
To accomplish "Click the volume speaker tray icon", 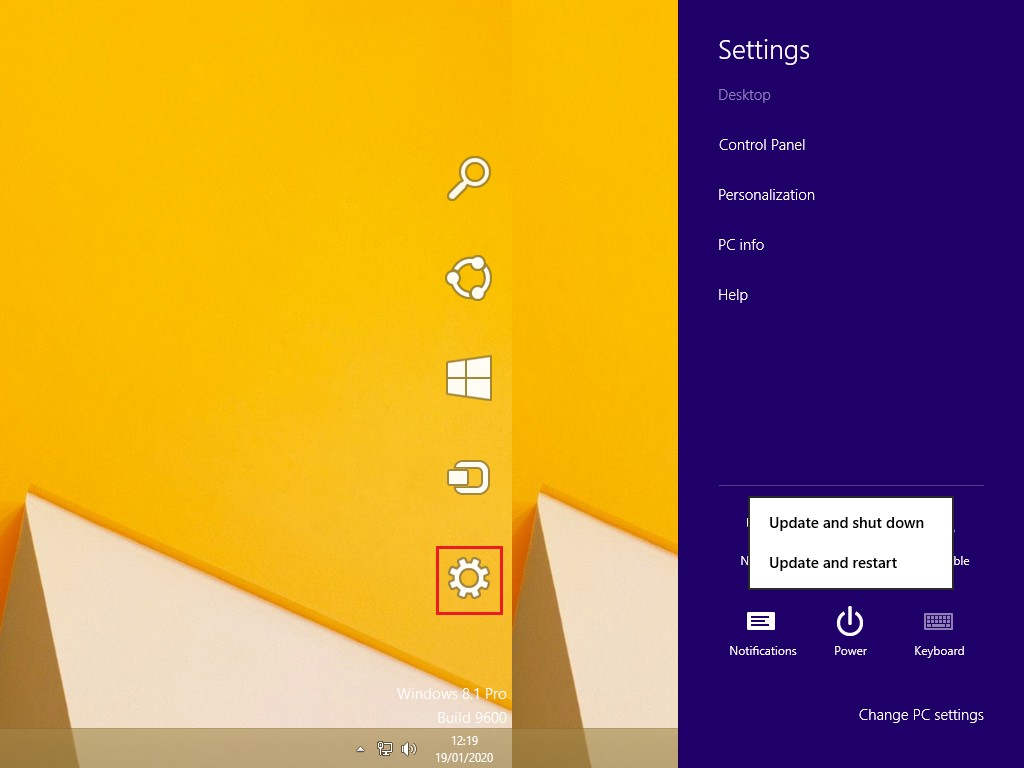I will (x=408, y=748).
